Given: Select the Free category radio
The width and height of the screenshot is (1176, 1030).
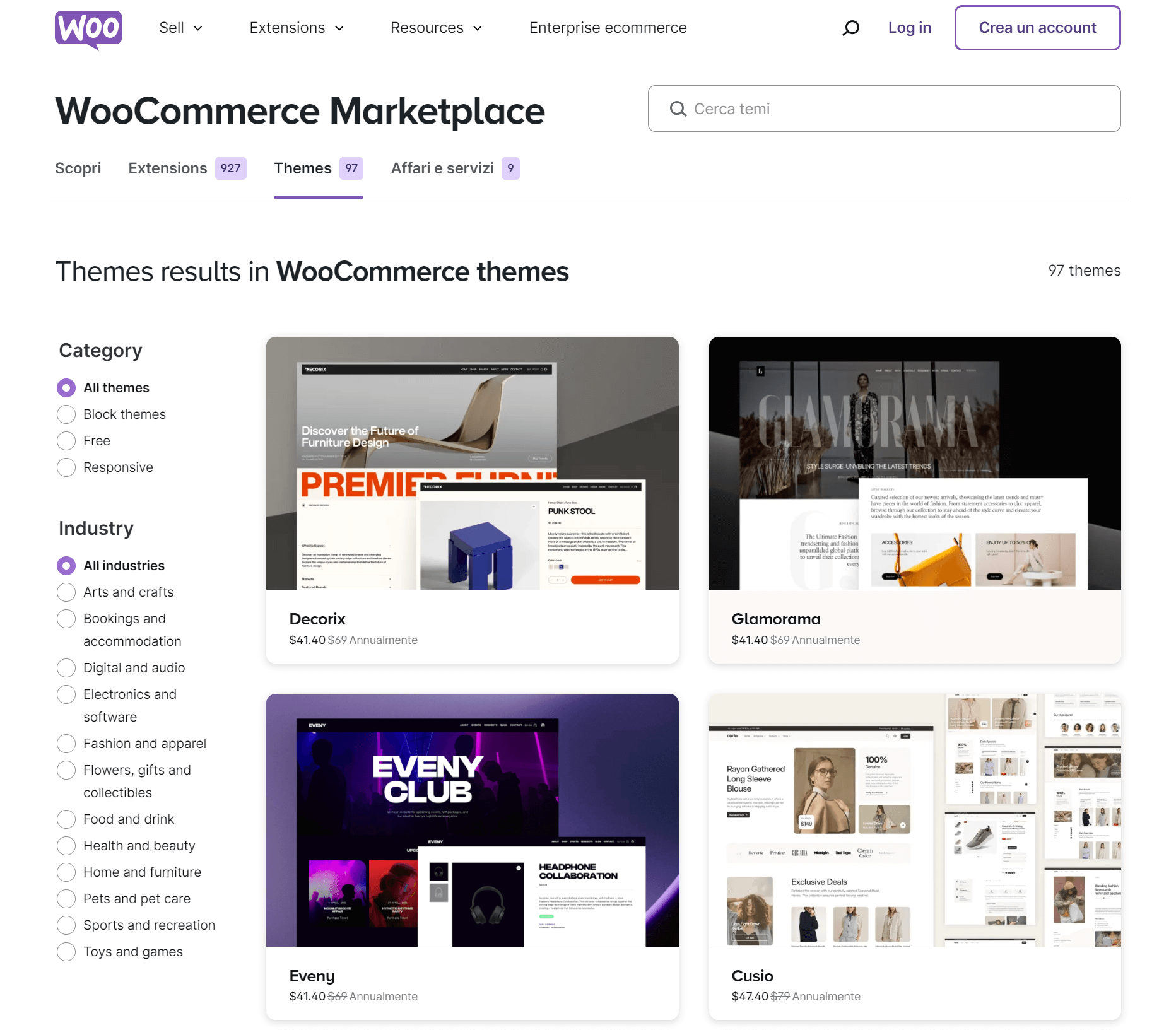Looking at the screenshot, I should [x=66, y=441].
